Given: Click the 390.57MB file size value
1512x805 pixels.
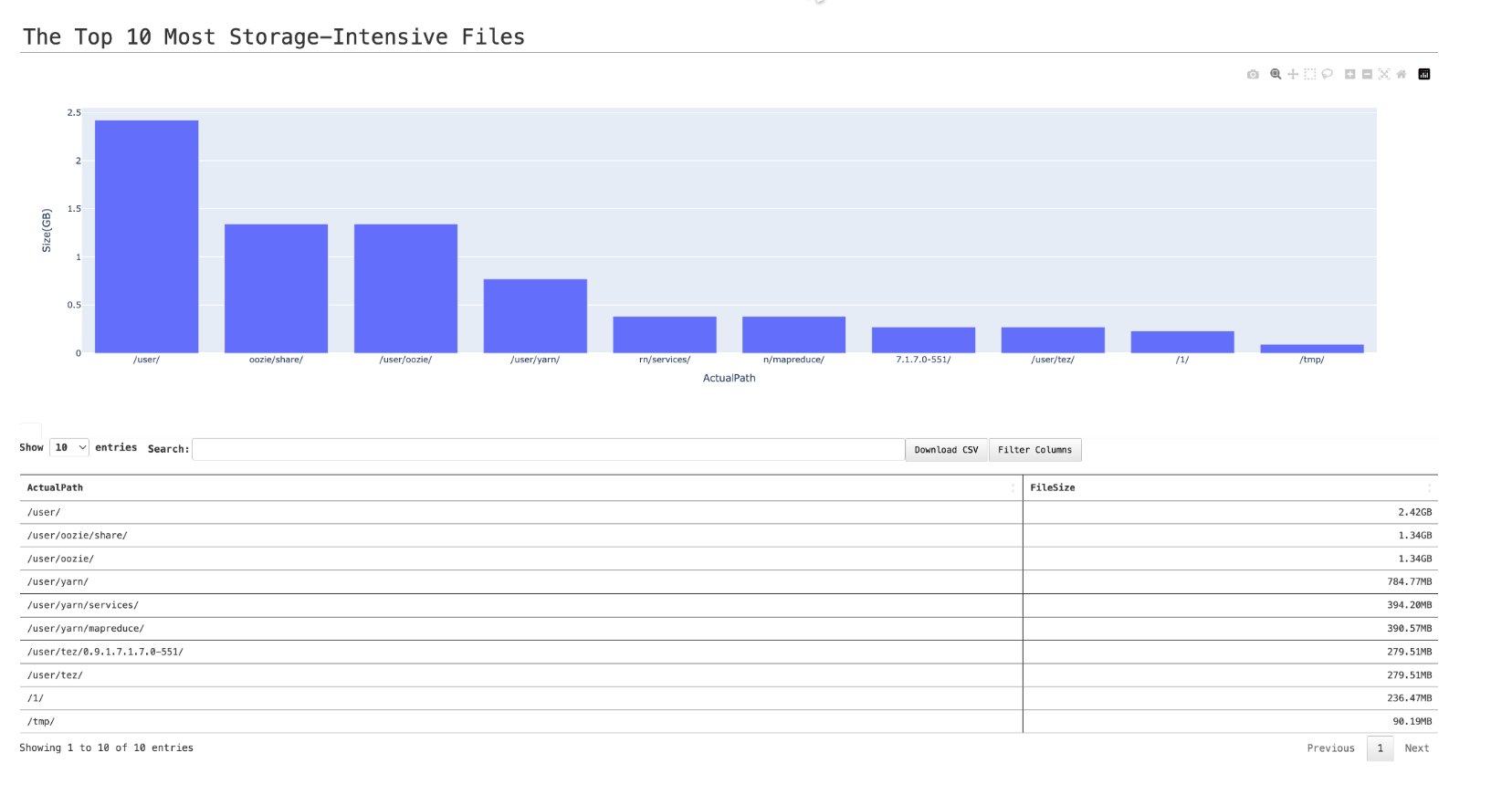Looking at the screenshot, I should pos(1409,629).
